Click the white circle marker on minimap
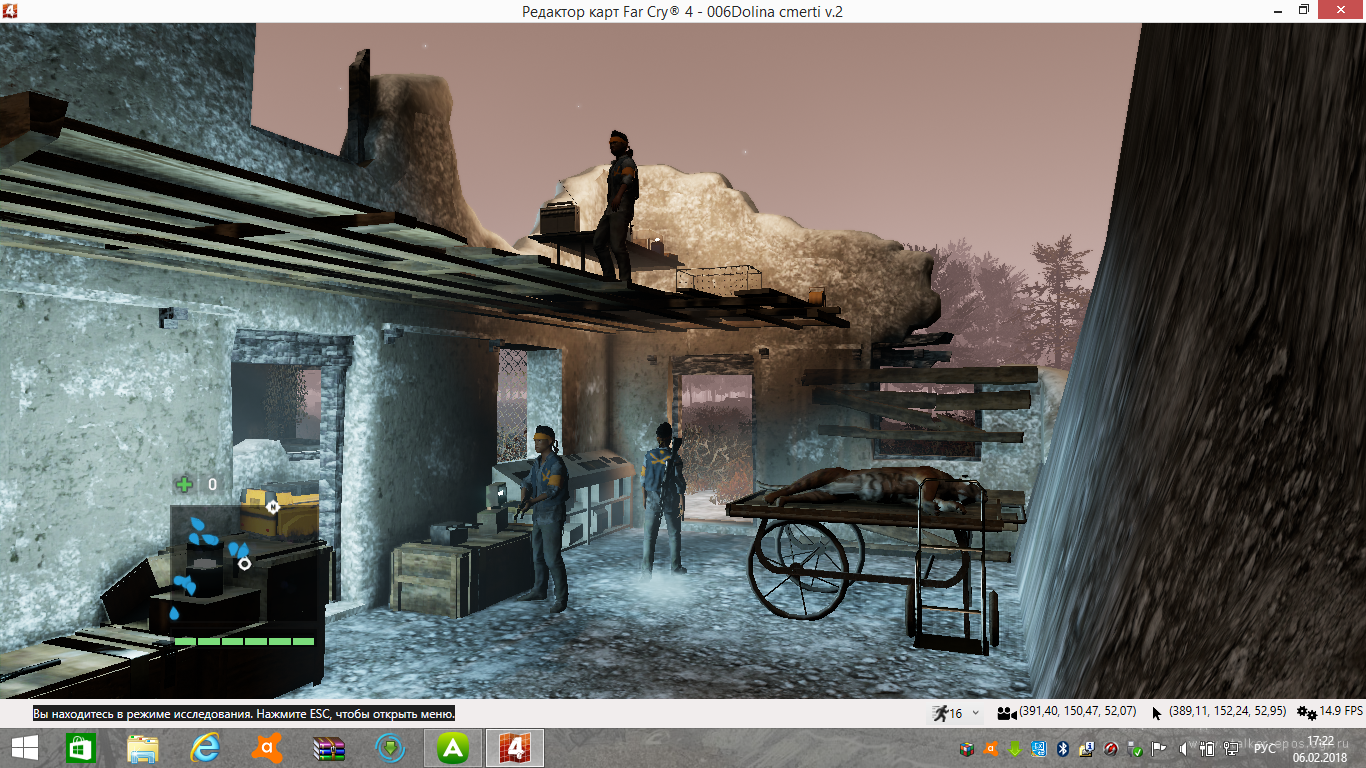 (243, 564)
